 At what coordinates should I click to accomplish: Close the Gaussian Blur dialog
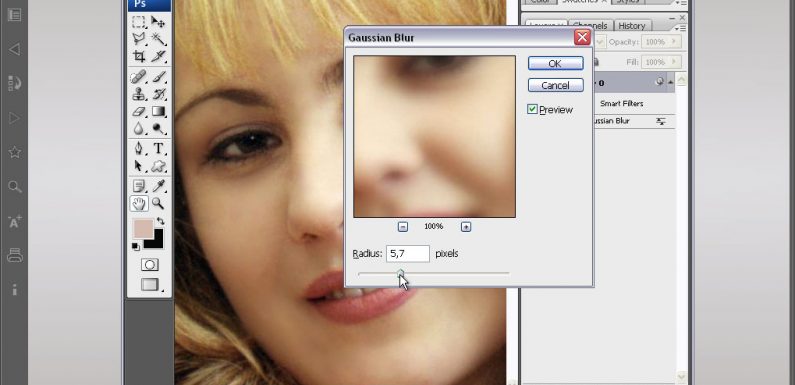coord(582,37)
